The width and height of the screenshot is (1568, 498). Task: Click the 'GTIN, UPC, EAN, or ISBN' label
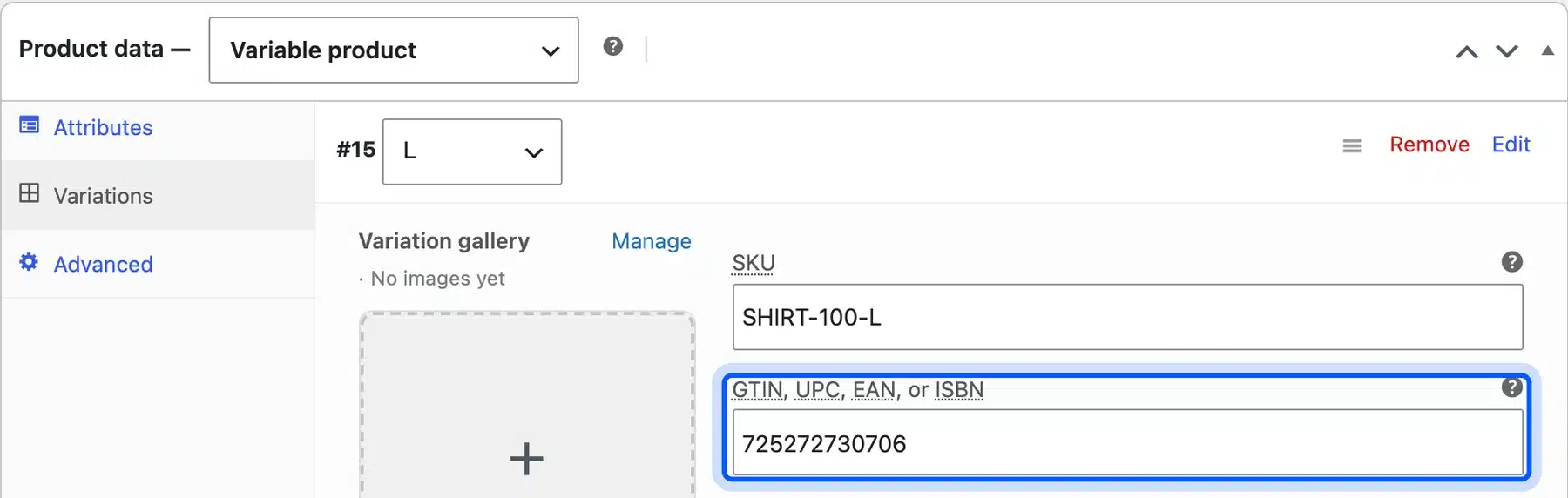[858, 390]
